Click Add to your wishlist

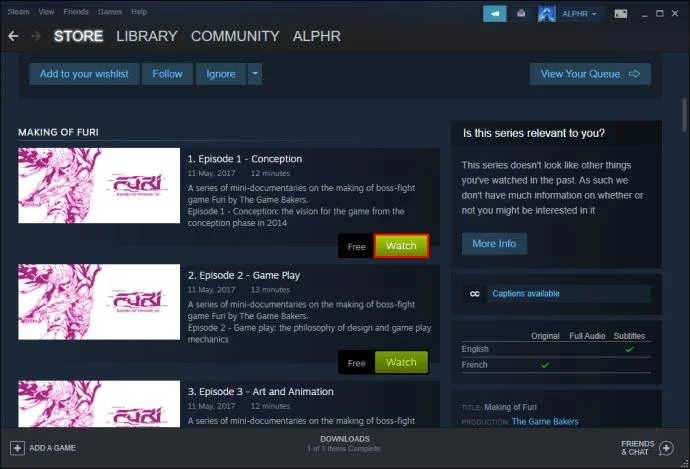[x=84, y=74]
